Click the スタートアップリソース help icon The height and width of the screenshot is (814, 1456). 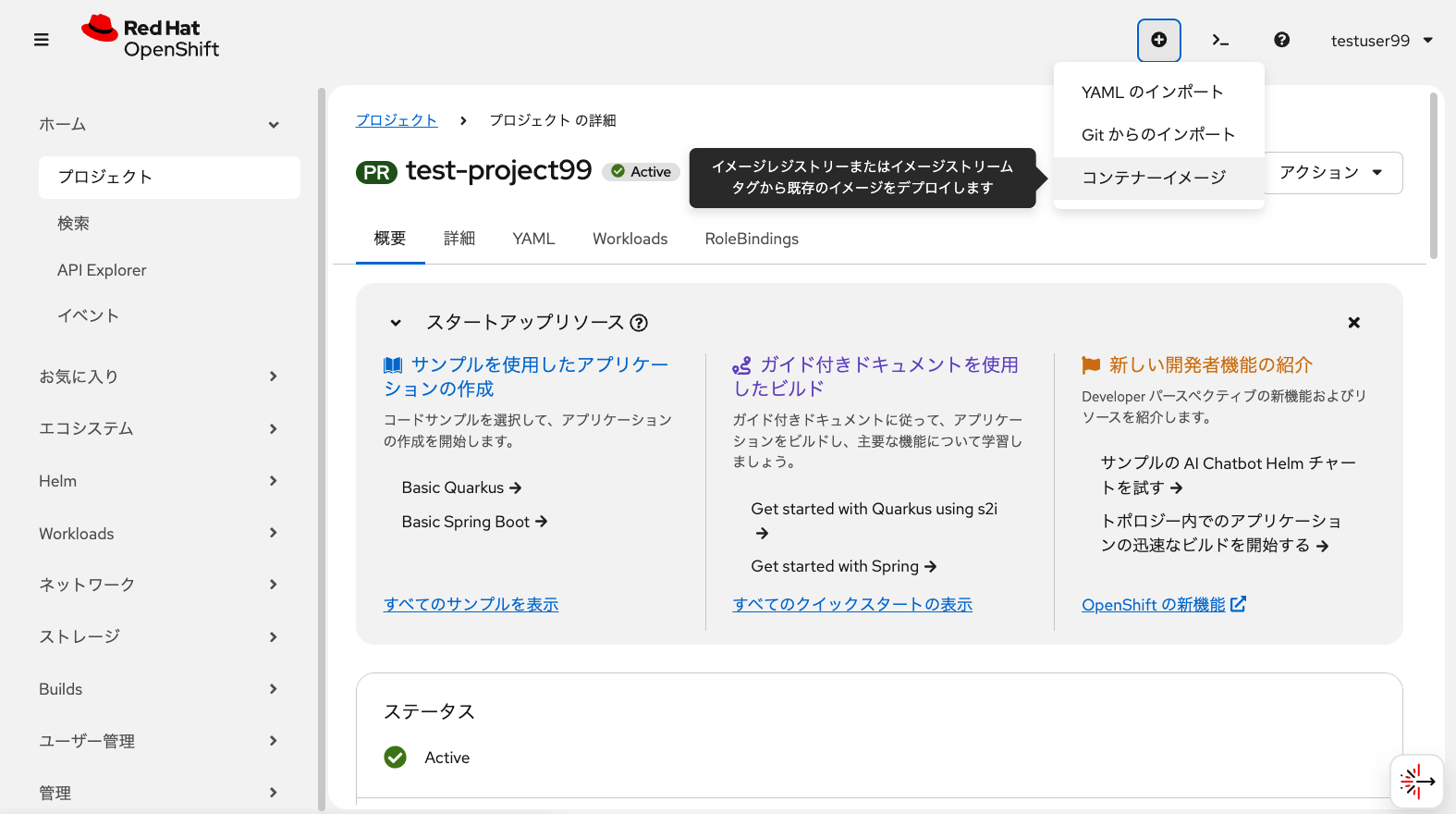[x=639, y=323]
